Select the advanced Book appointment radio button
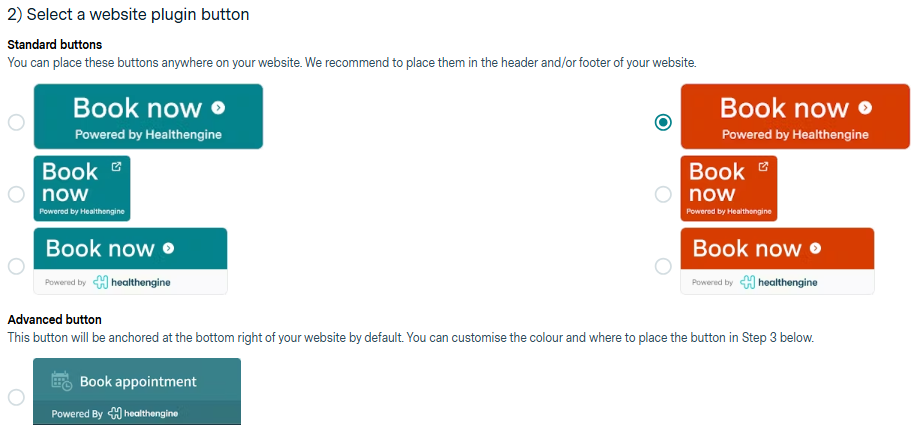The width and height of the screenshot is (923, 437). [x=16, y=397]
